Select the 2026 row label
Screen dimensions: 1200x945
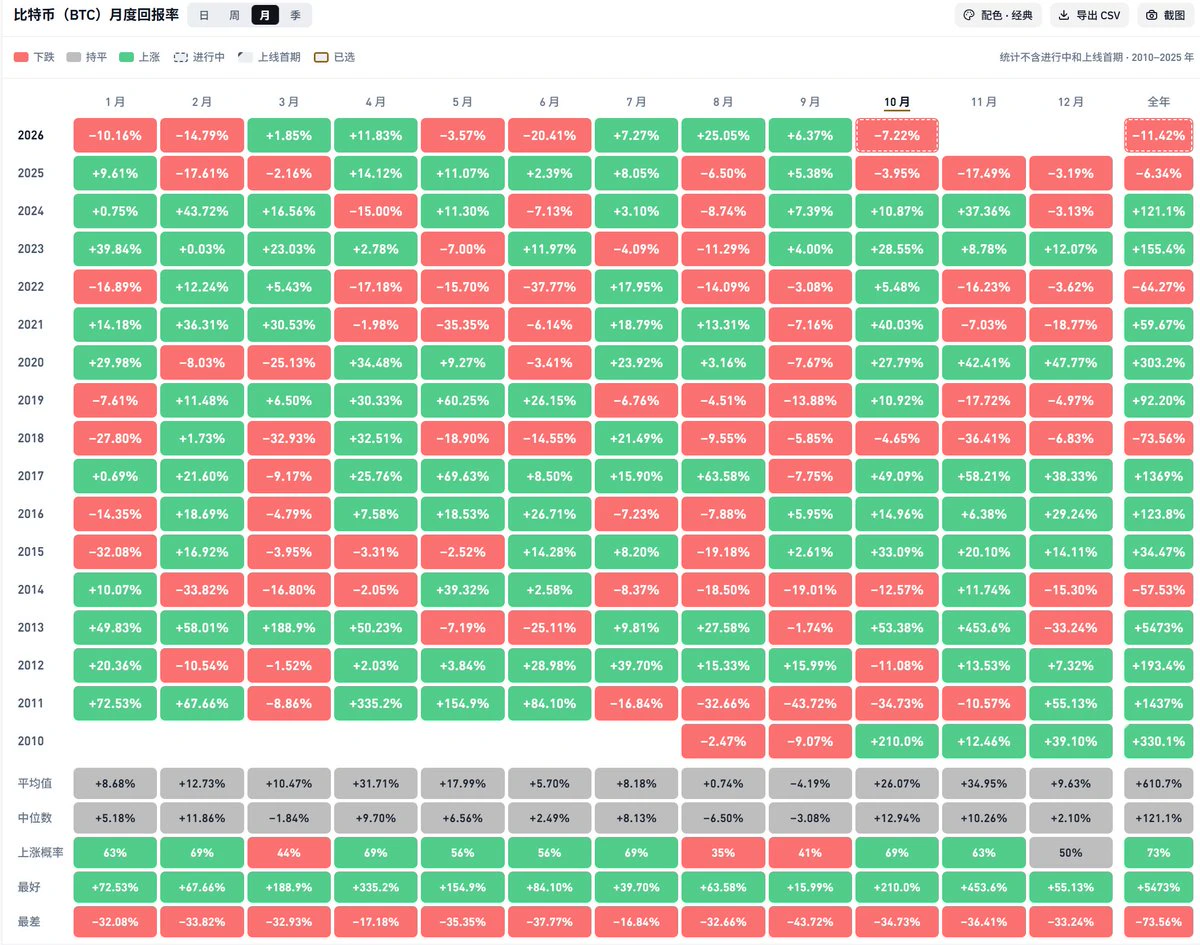[31, 135]
